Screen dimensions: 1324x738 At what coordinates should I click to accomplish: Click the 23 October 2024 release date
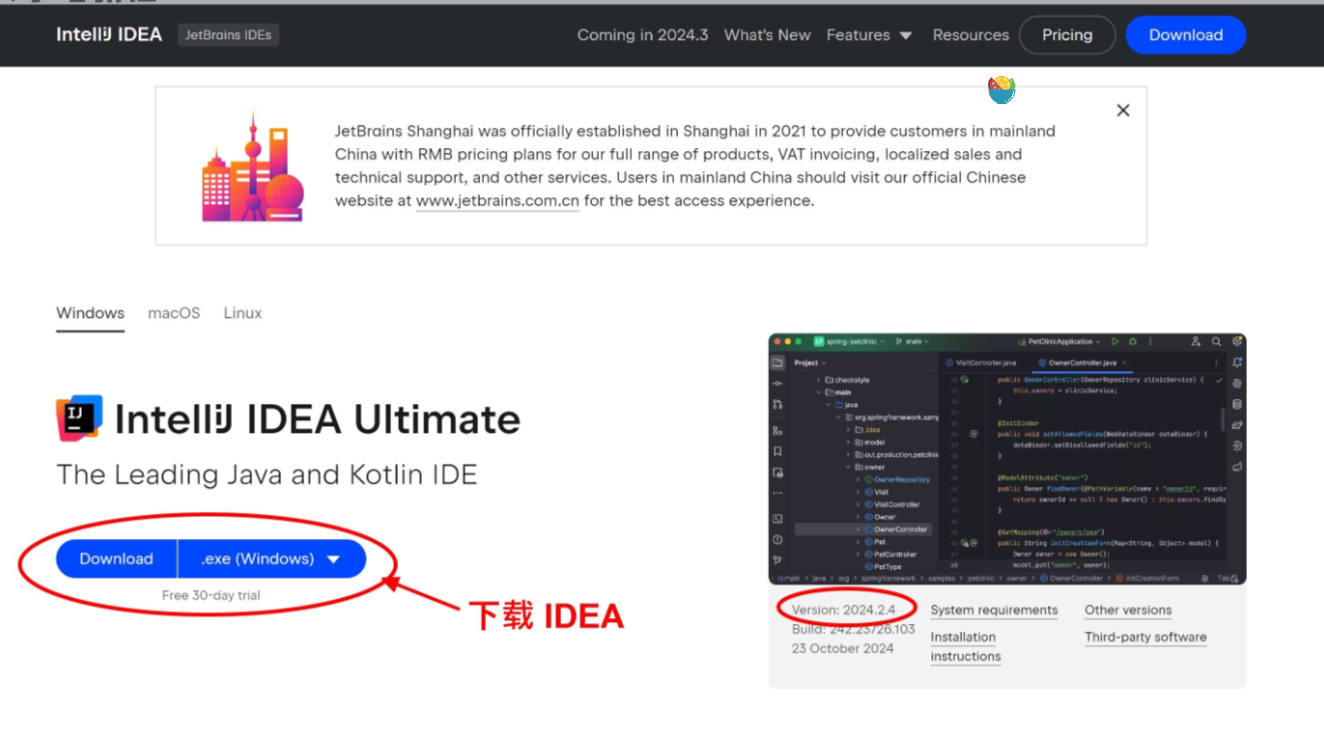[842, 648]
